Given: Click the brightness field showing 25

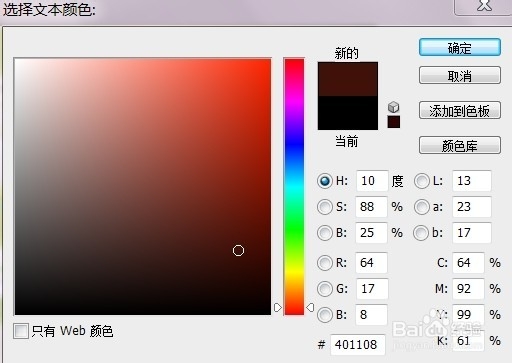Looking at the screenshot, I should pyautogui.click(x=371, y=233).
